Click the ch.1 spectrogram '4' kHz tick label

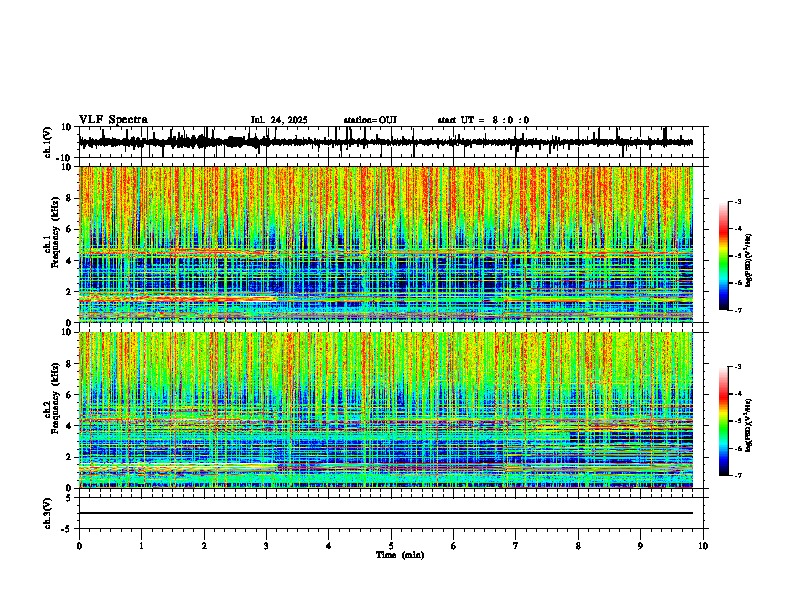(x=70, y=261)
